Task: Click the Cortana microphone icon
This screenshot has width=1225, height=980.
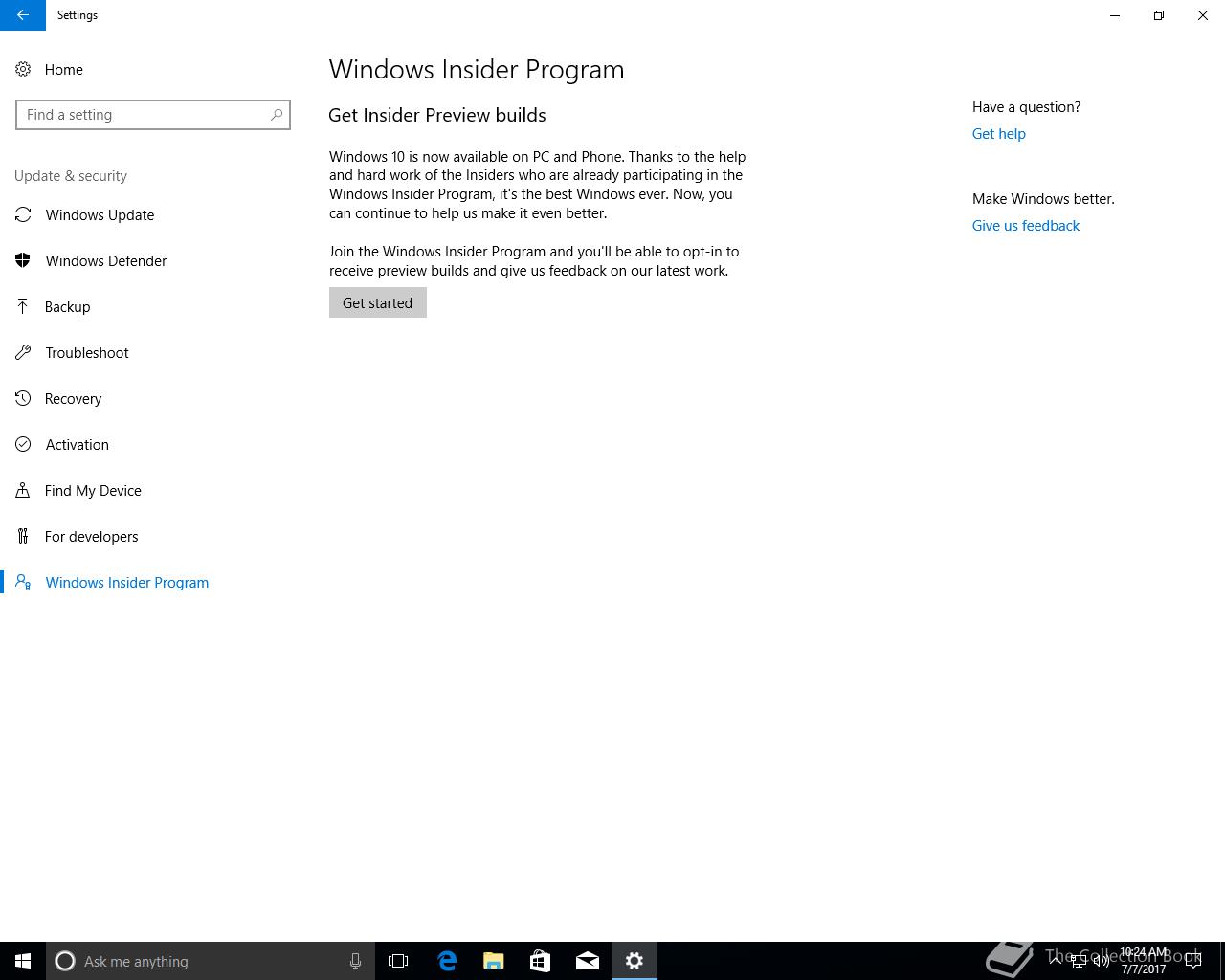Action: [x=355, y=961]
